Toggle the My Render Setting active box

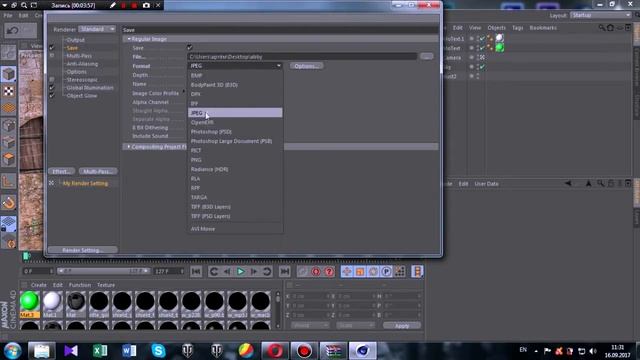52,183
